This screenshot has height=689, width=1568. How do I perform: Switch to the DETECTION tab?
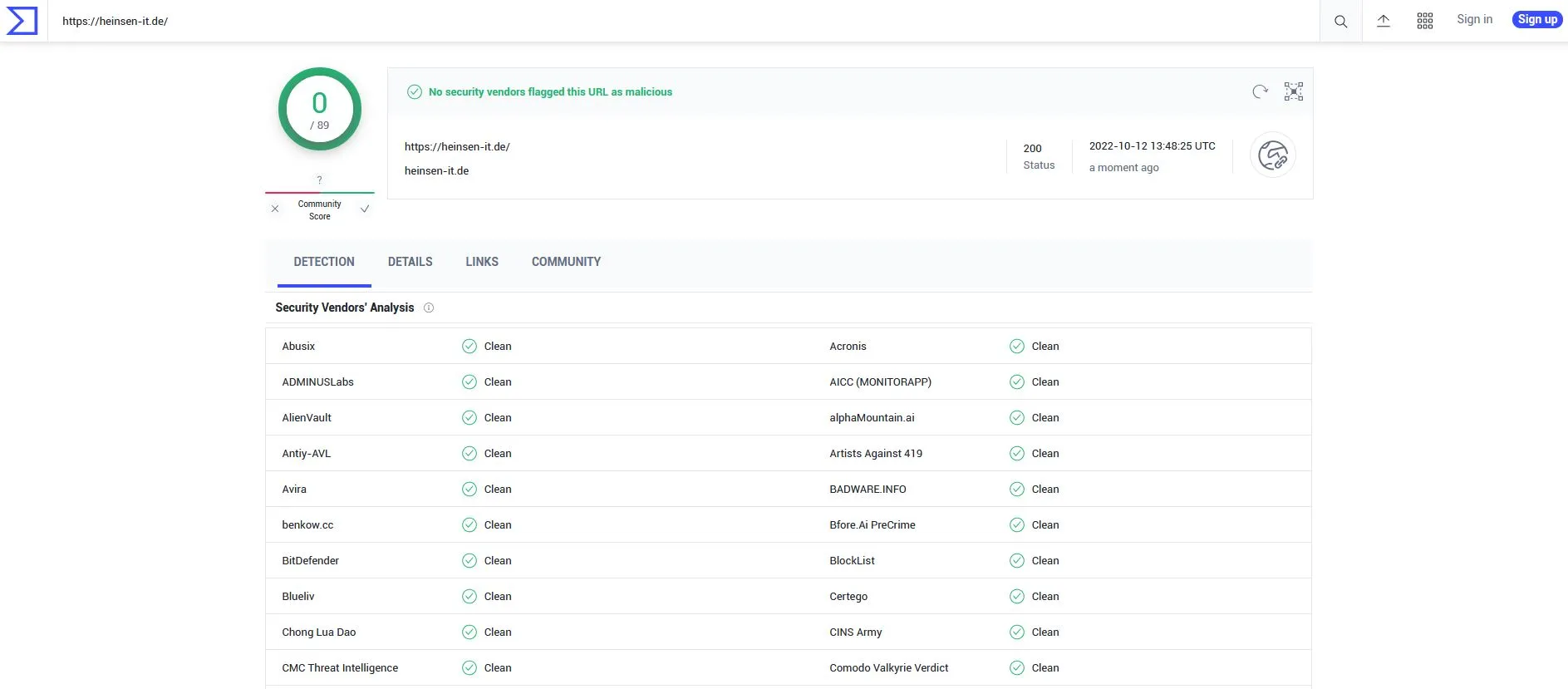pyautogui.click(x=324, y=262)
